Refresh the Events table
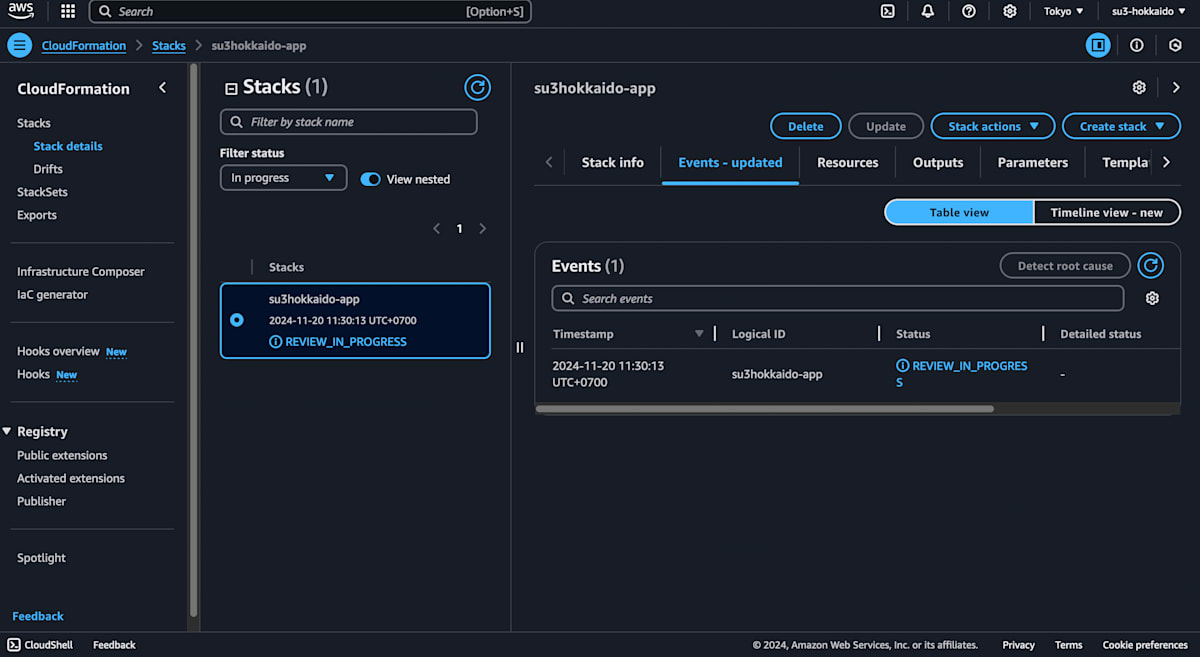The image size is (1200, 657). point(1151,265)
